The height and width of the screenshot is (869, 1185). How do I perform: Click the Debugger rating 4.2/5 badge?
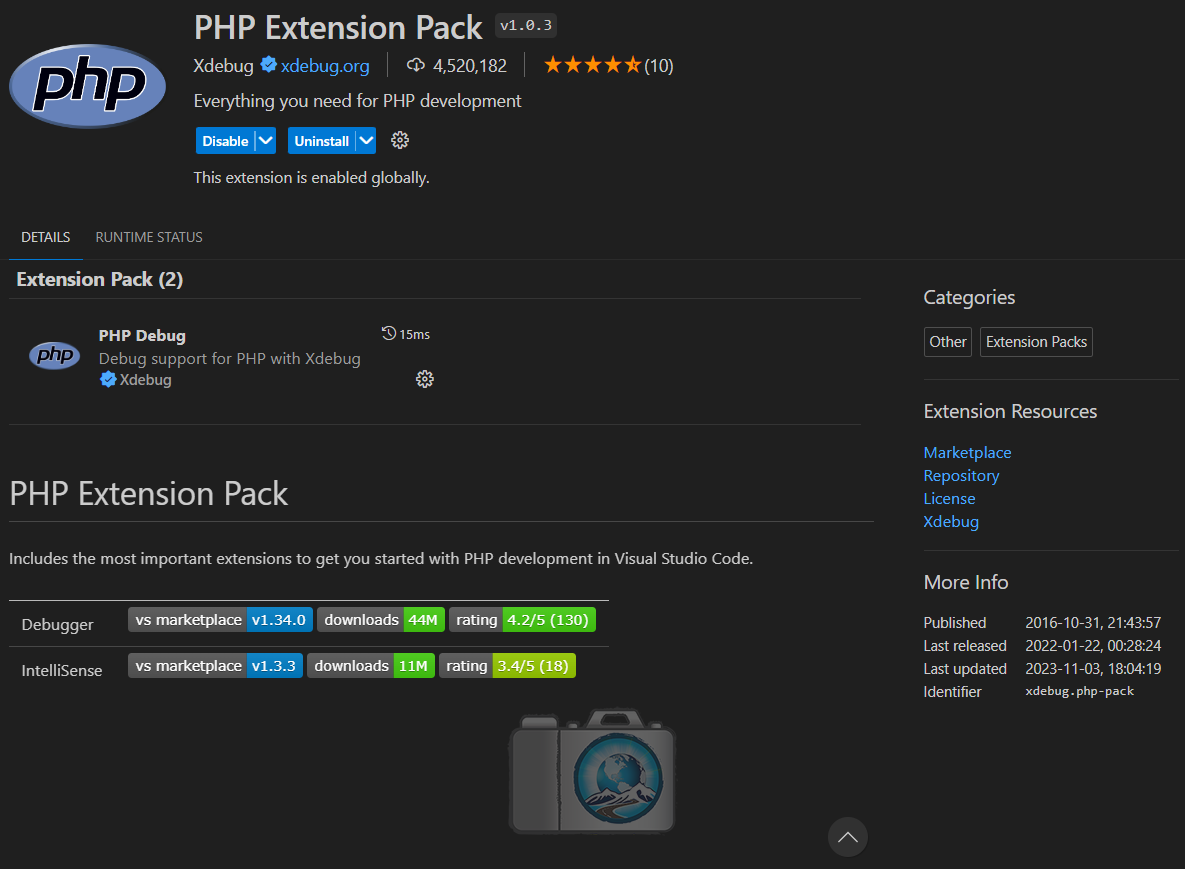click(x=522, y=620)
